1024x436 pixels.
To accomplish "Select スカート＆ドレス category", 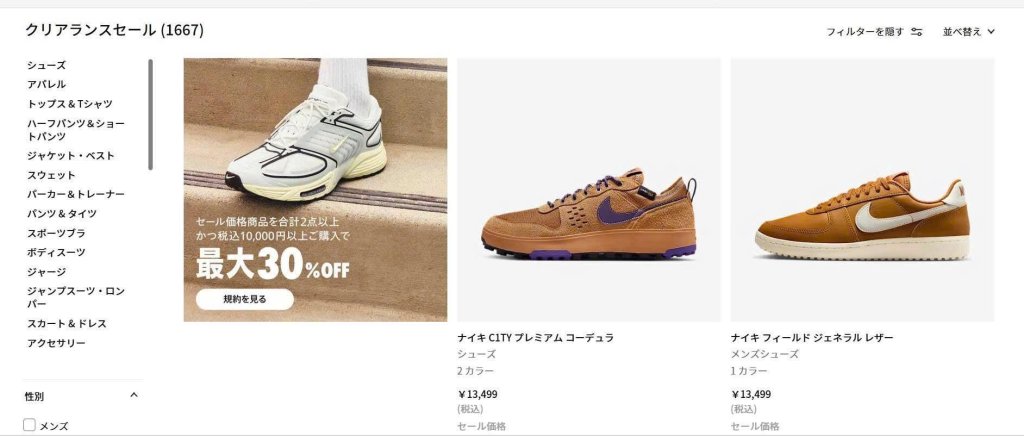I will tap(67, 323).
